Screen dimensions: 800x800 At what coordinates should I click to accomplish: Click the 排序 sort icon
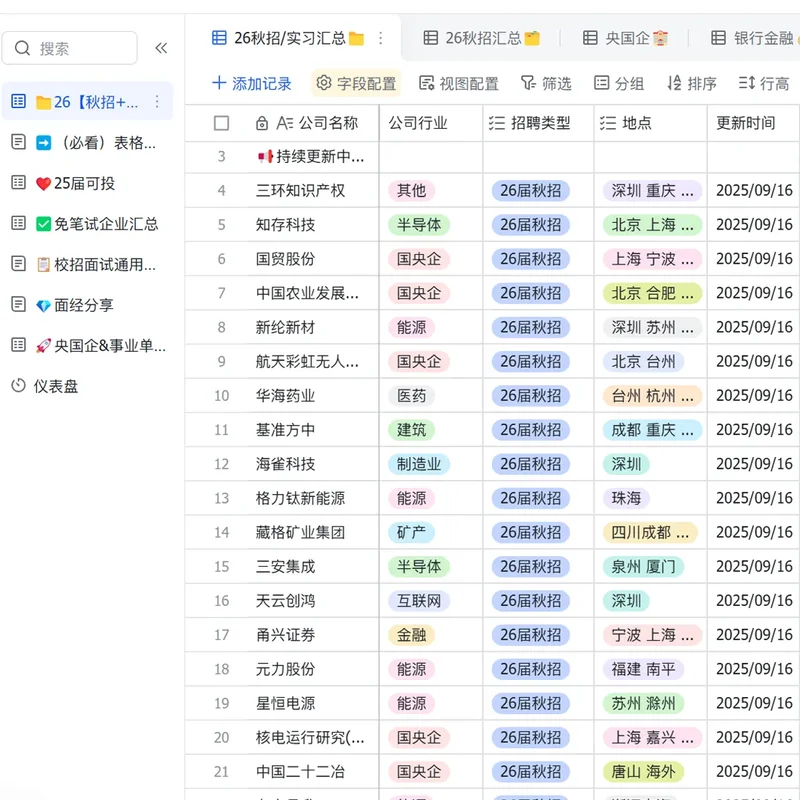(674, 83)
